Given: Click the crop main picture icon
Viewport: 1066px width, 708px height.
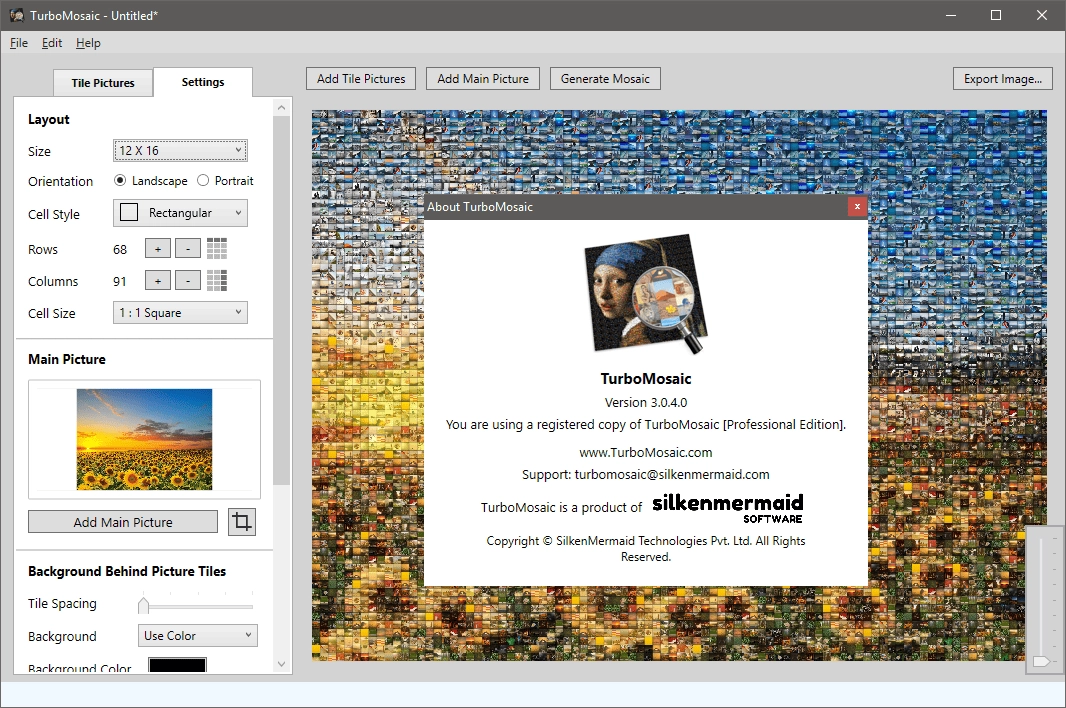Looking at the screenshot, I should (x=242, y=522).
